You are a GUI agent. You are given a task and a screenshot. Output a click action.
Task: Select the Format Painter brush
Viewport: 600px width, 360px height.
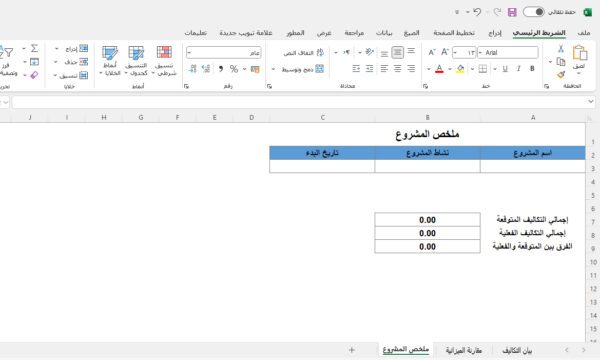tap(561, 75)
